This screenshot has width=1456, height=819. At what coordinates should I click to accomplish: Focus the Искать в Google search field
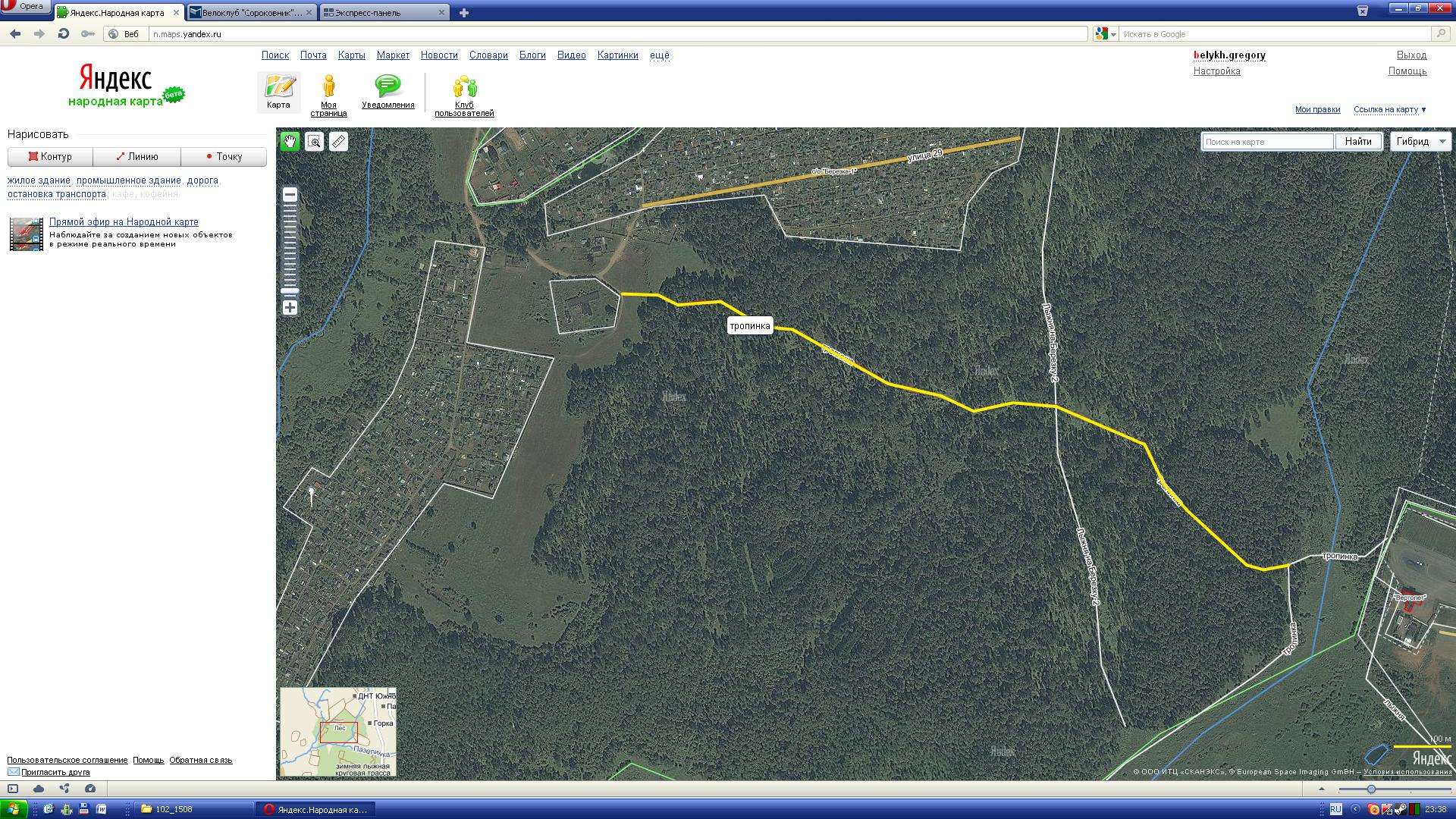(1276, 33)
